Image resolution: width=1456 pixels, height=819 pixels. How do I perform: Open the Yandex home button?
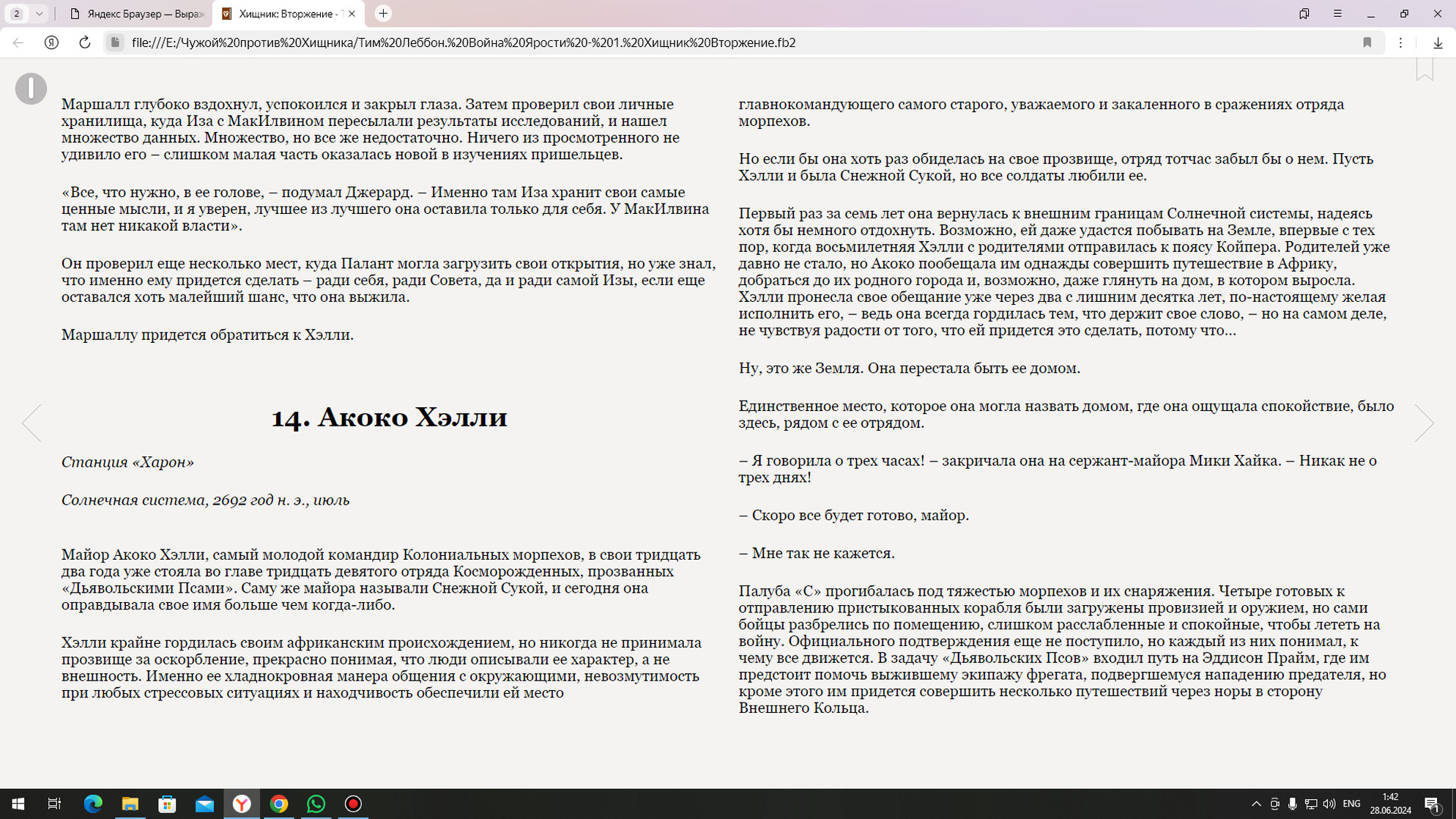pyautogui.click(x=51, y=42)
